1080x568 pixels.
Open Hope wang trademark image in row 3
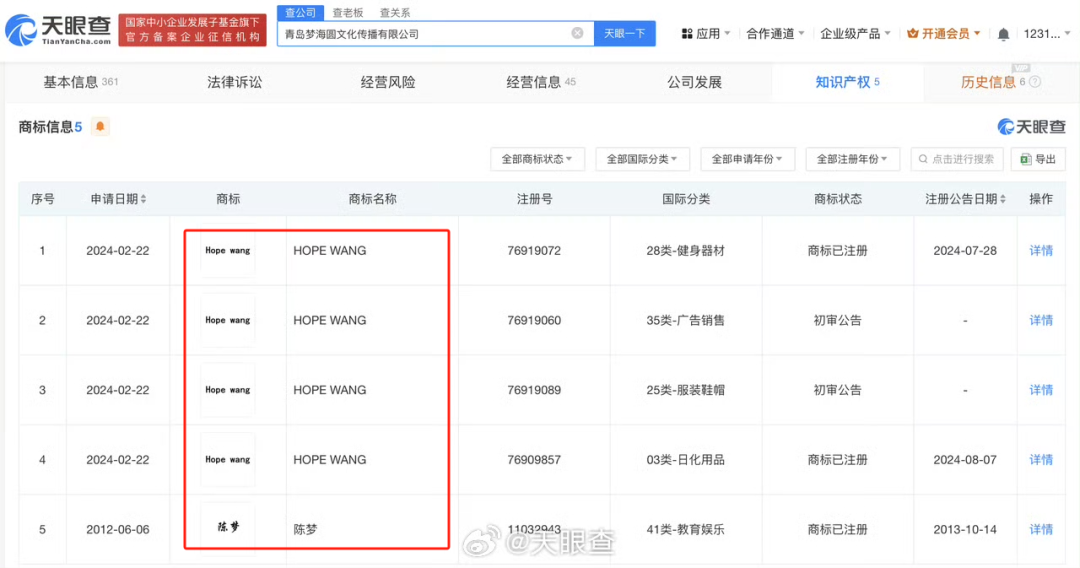click(227, 390)
